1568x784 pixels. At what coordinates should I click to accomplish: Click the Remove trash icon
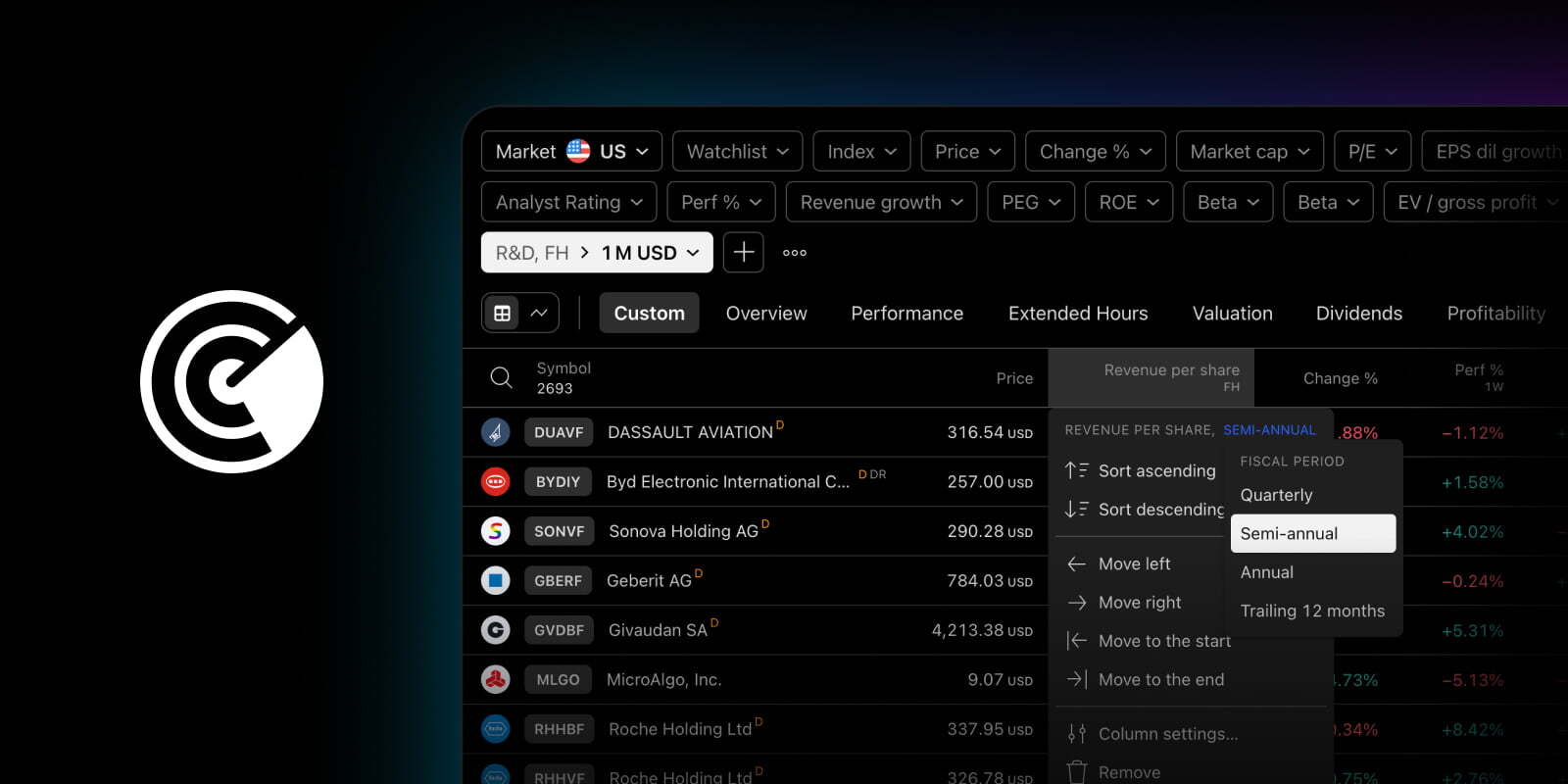1077,772
